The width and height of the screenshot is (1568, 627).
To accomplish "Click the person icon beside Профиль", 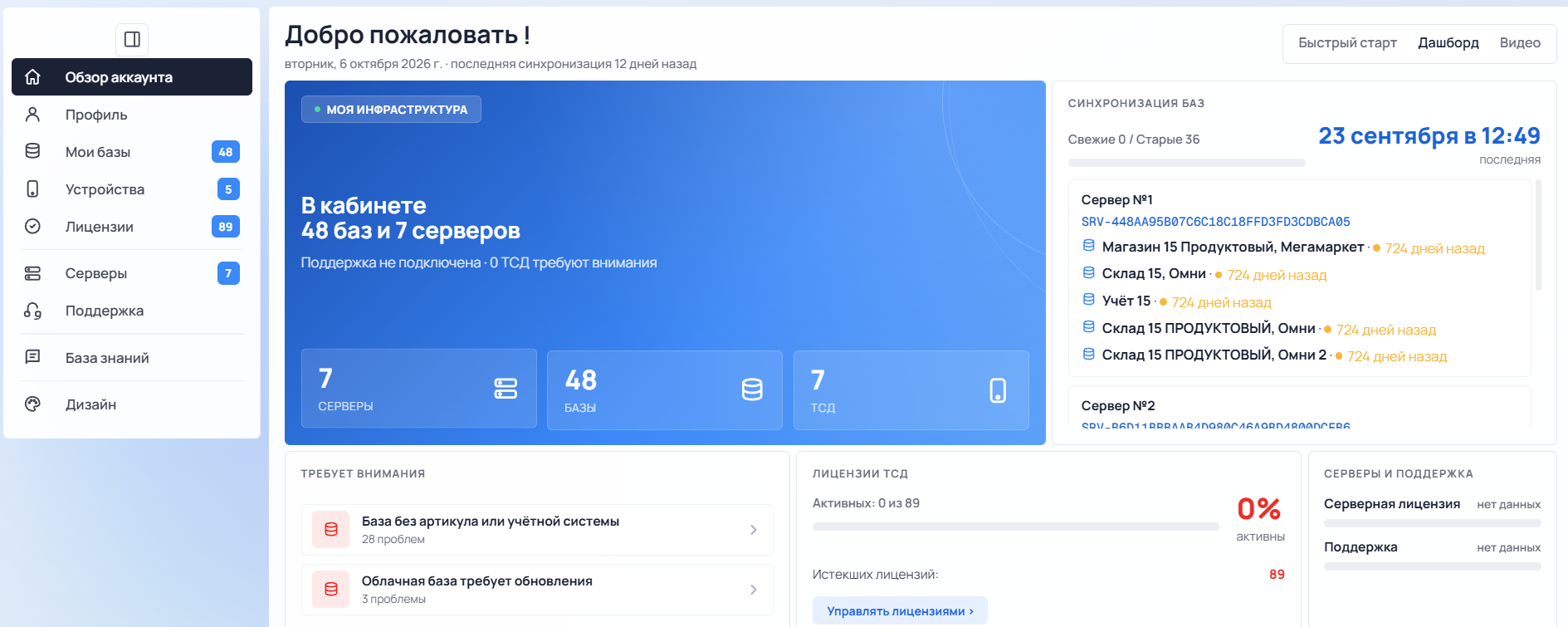I will [x=32, y=115].
